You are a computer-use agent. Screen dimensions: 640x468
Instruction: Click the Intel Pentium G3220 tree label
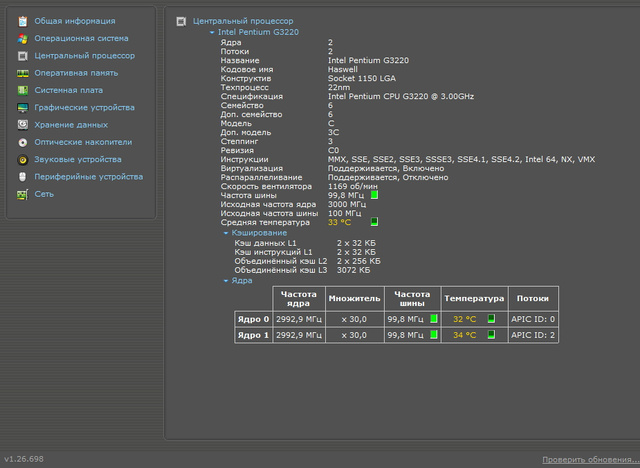point(258,32)
